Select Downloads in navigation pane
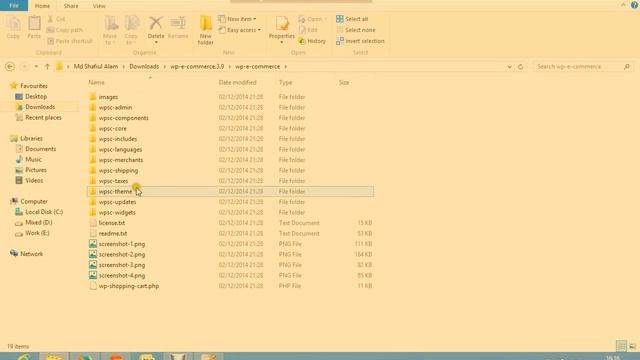This screenshot has height=360, width=640. click(x=40, y=107)
